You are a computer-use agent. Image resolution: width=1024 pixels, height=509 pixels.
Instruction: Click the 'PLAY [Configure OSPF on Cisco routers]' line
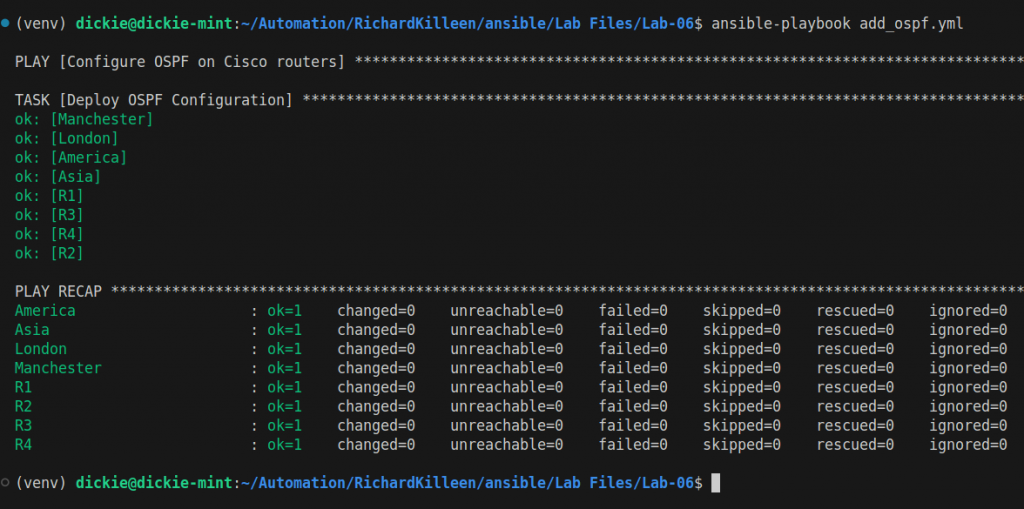pos(180,62)
